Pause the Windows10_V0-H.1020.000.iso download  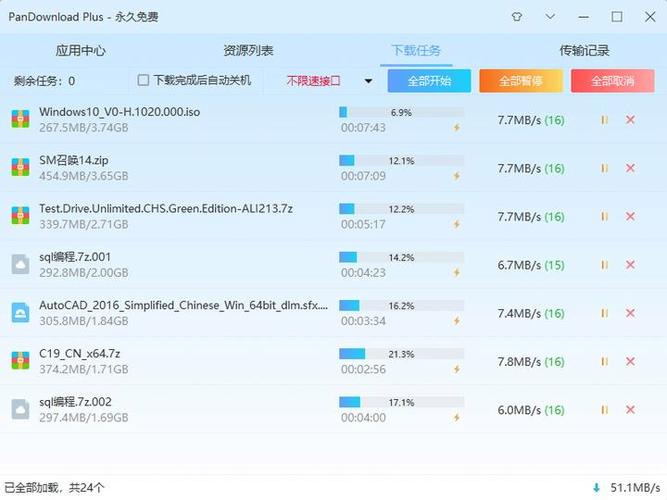[604, 120]
